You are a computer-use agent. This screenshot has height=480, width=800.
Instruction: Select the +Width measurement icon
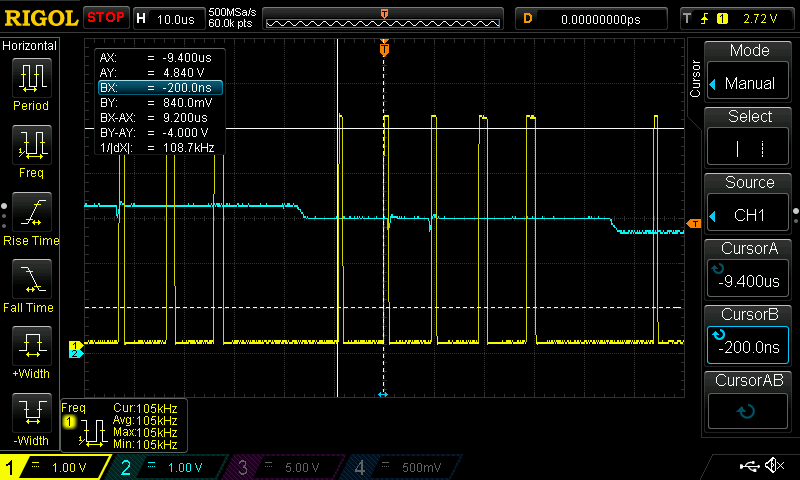coord(32,345)
